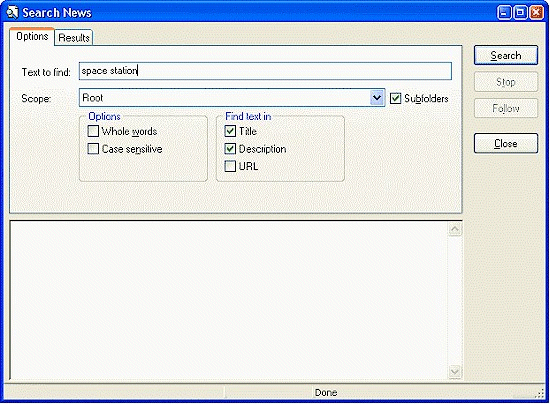Enable the Case sensitive option
This screenshot has height=404, width=550.
[93, 149]
